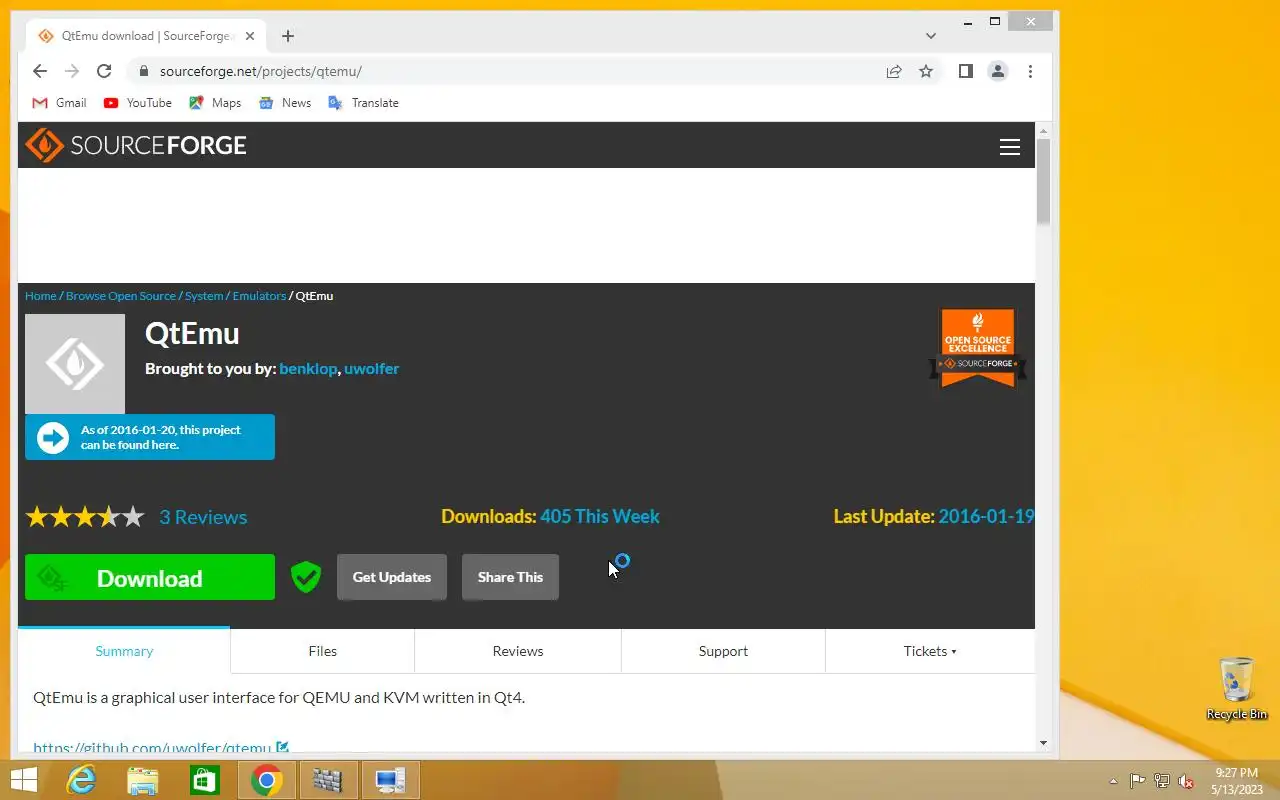Click the share page icon in the address bar
The image size is (1280, 800).
(x=894, y=71)
